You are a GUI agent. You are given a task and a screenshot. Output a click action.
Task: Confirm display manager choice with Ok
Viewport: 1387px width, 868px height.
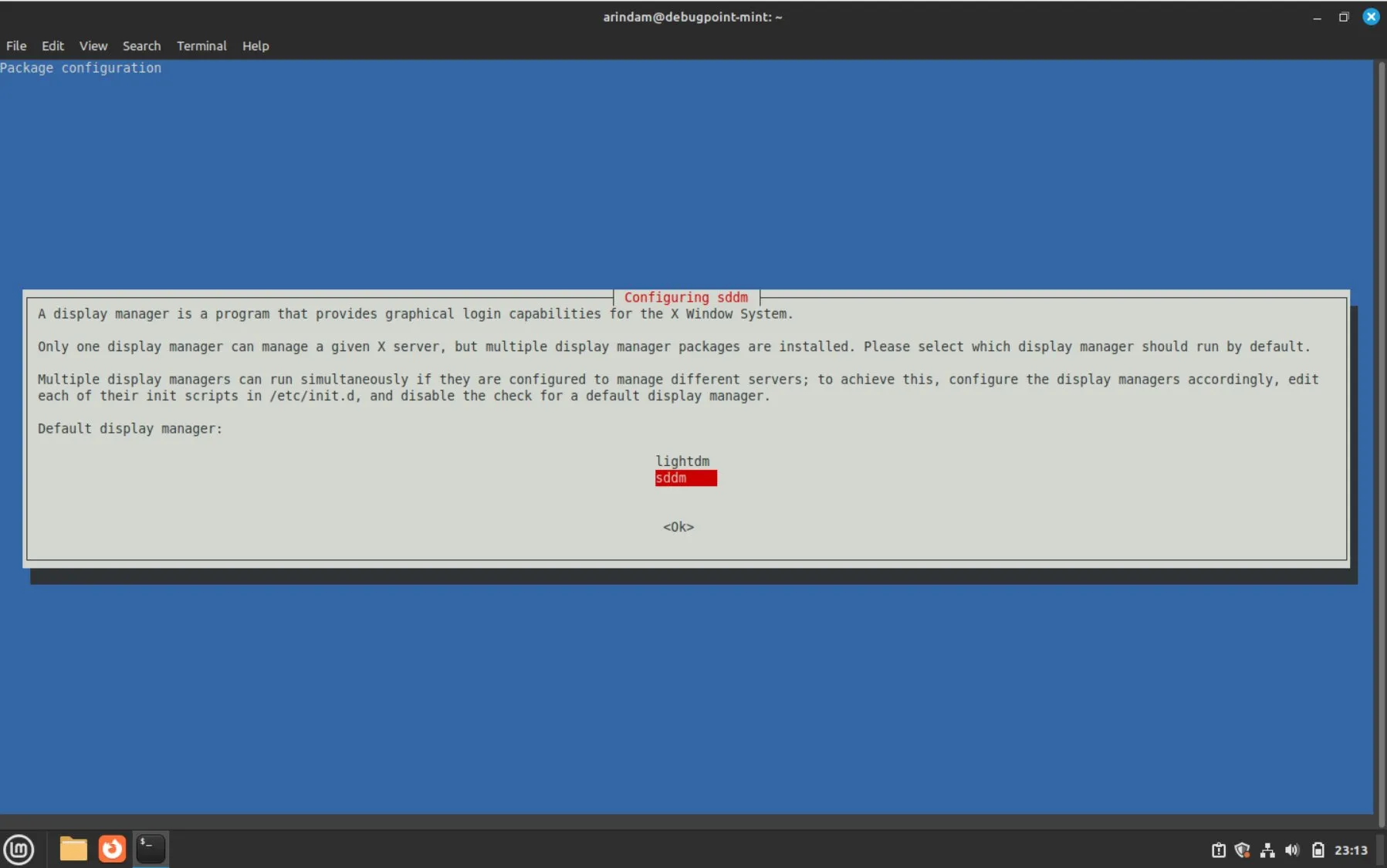[x=678, y=526]
